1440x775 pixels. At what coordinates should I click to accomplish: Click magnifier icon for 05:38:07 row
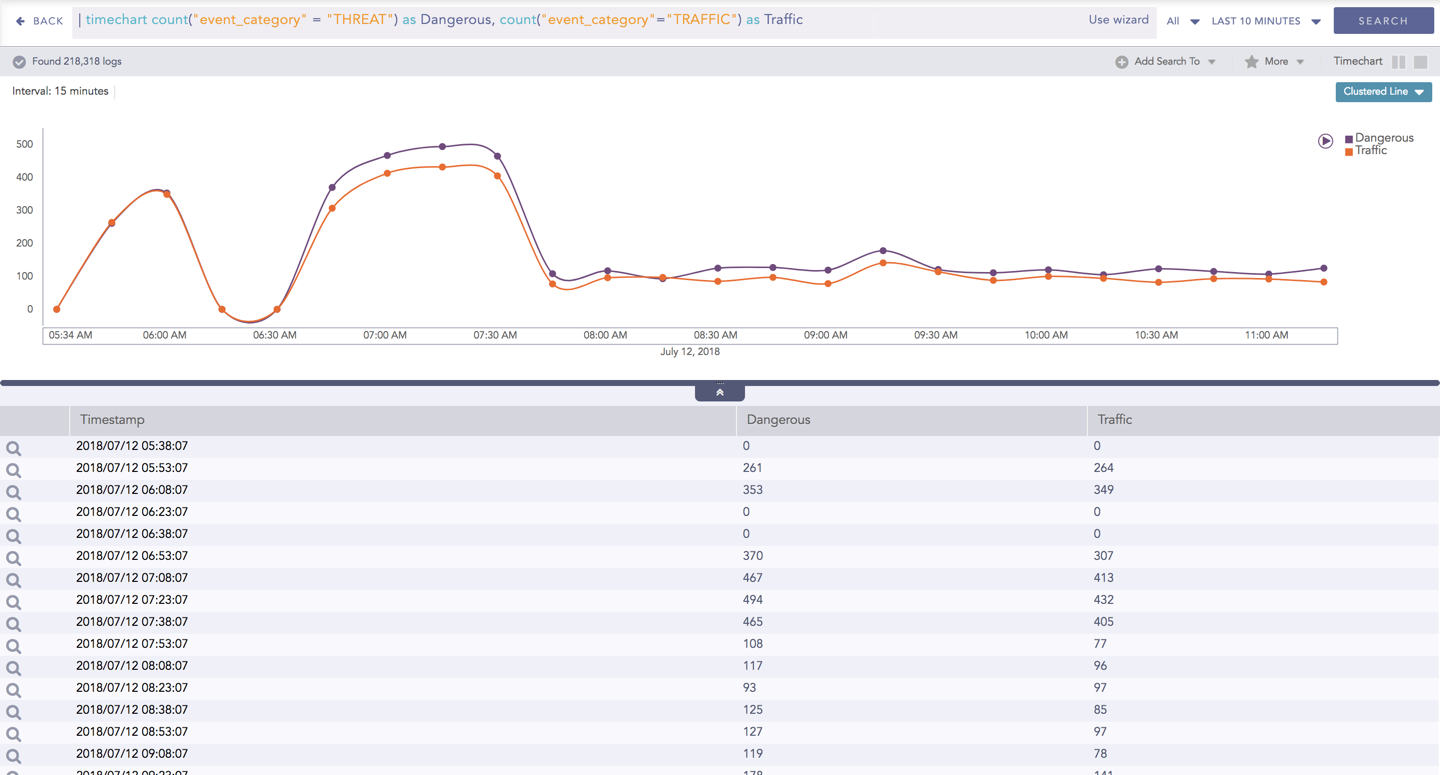click(x=14, y=448)
